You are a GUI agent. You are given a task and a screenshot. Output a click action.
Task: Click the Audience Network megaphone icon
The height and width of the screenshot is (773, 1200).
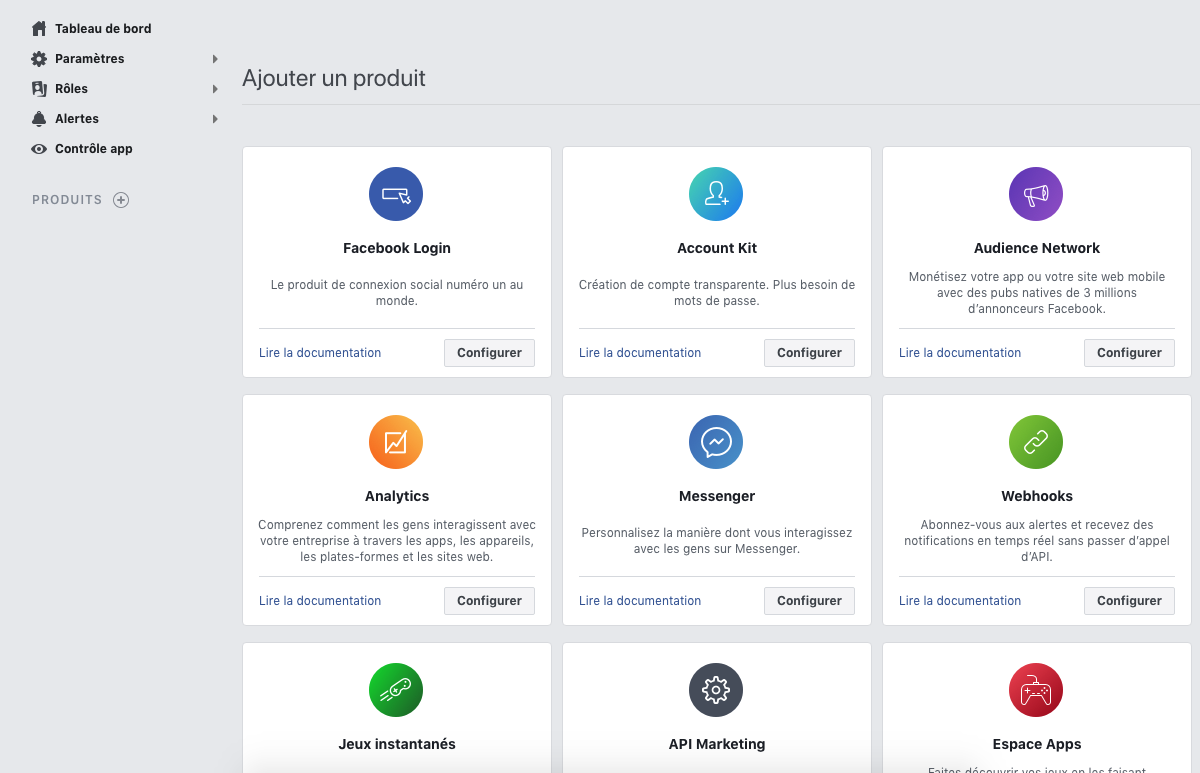pos(1036,194)
